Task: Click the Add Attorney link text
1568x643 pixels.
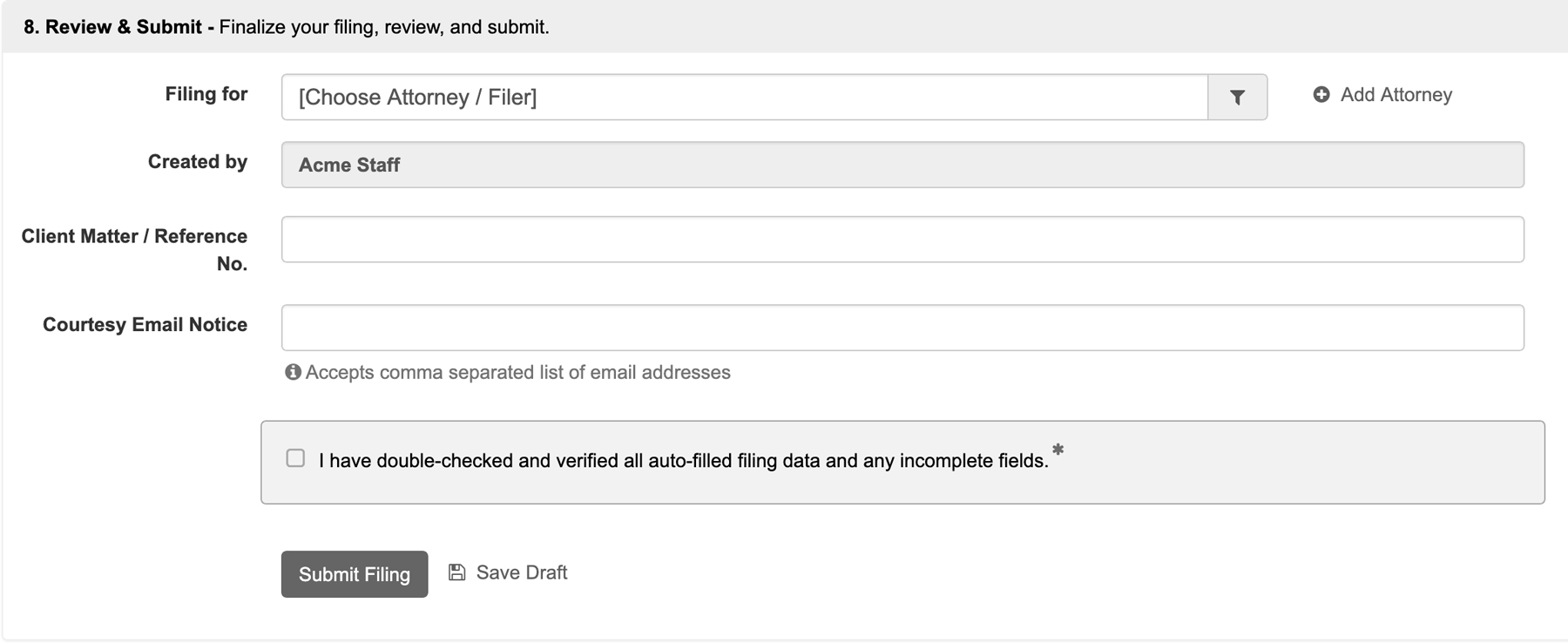Action: pyautogui.click(x=1396, y=94)
